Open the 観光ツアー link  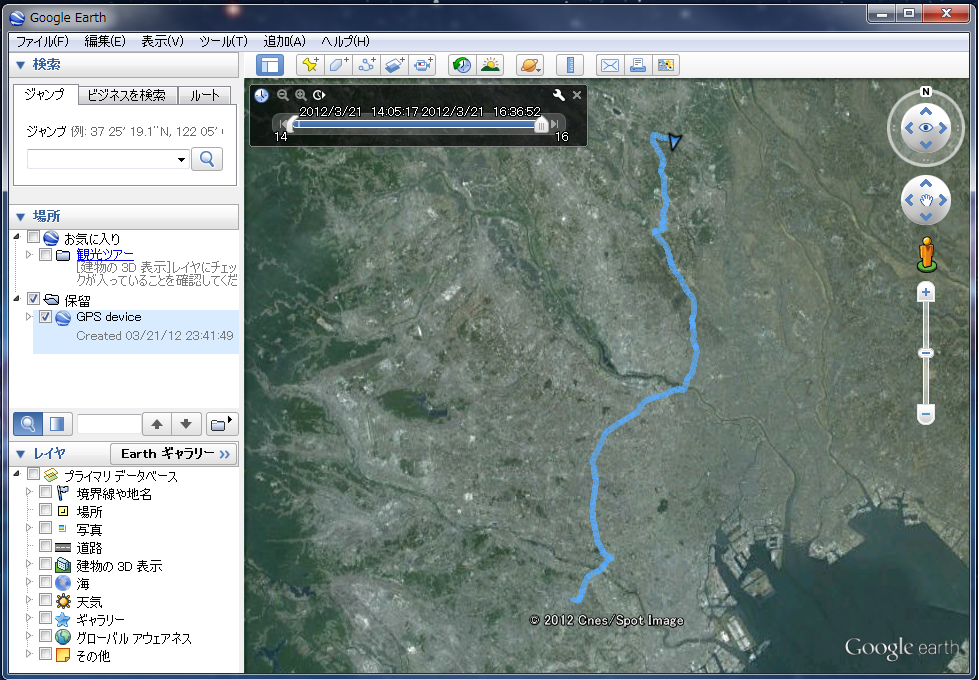[x=105, y=254]
